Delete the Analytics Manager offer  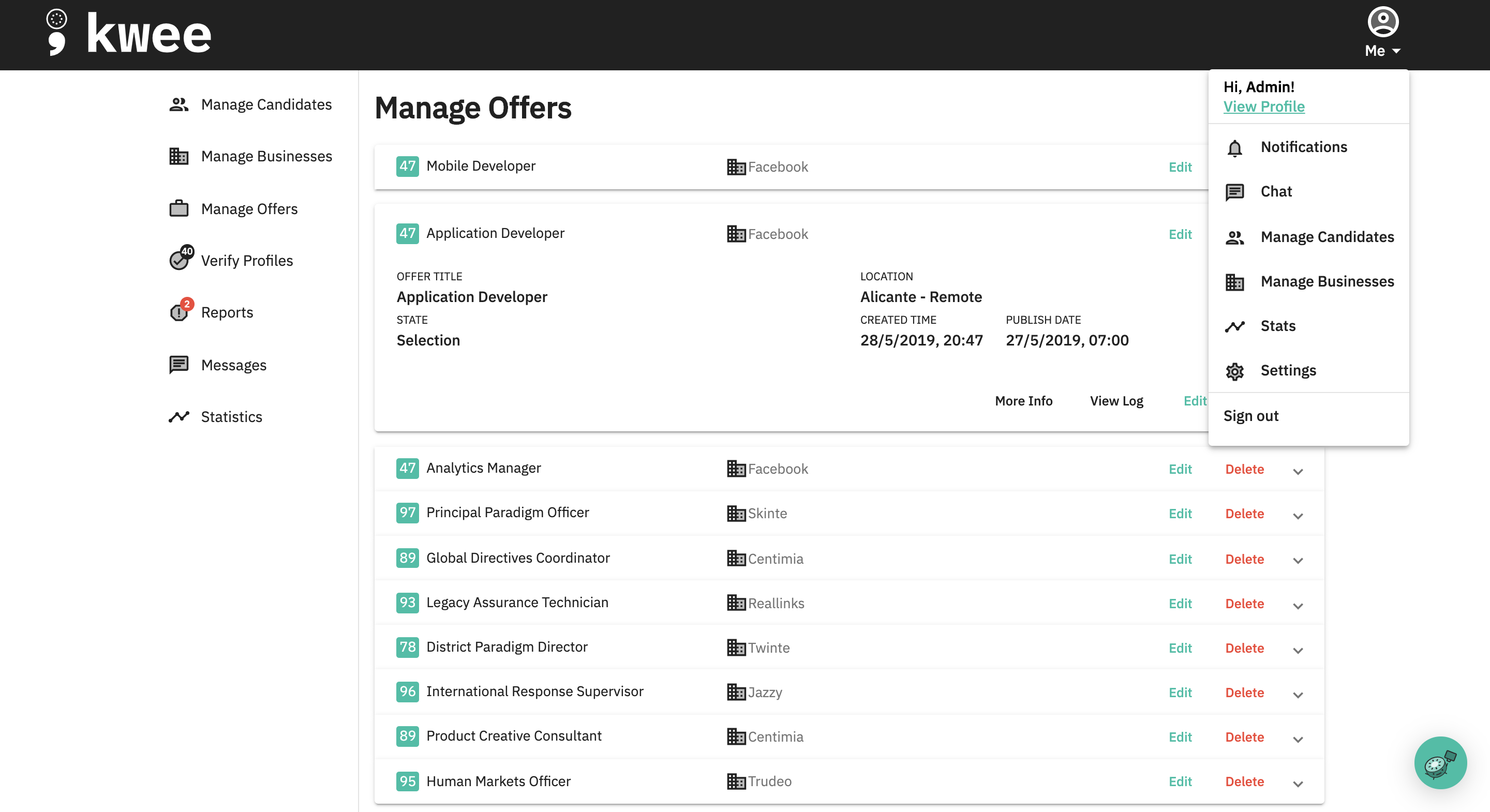tap(1244, 469)
